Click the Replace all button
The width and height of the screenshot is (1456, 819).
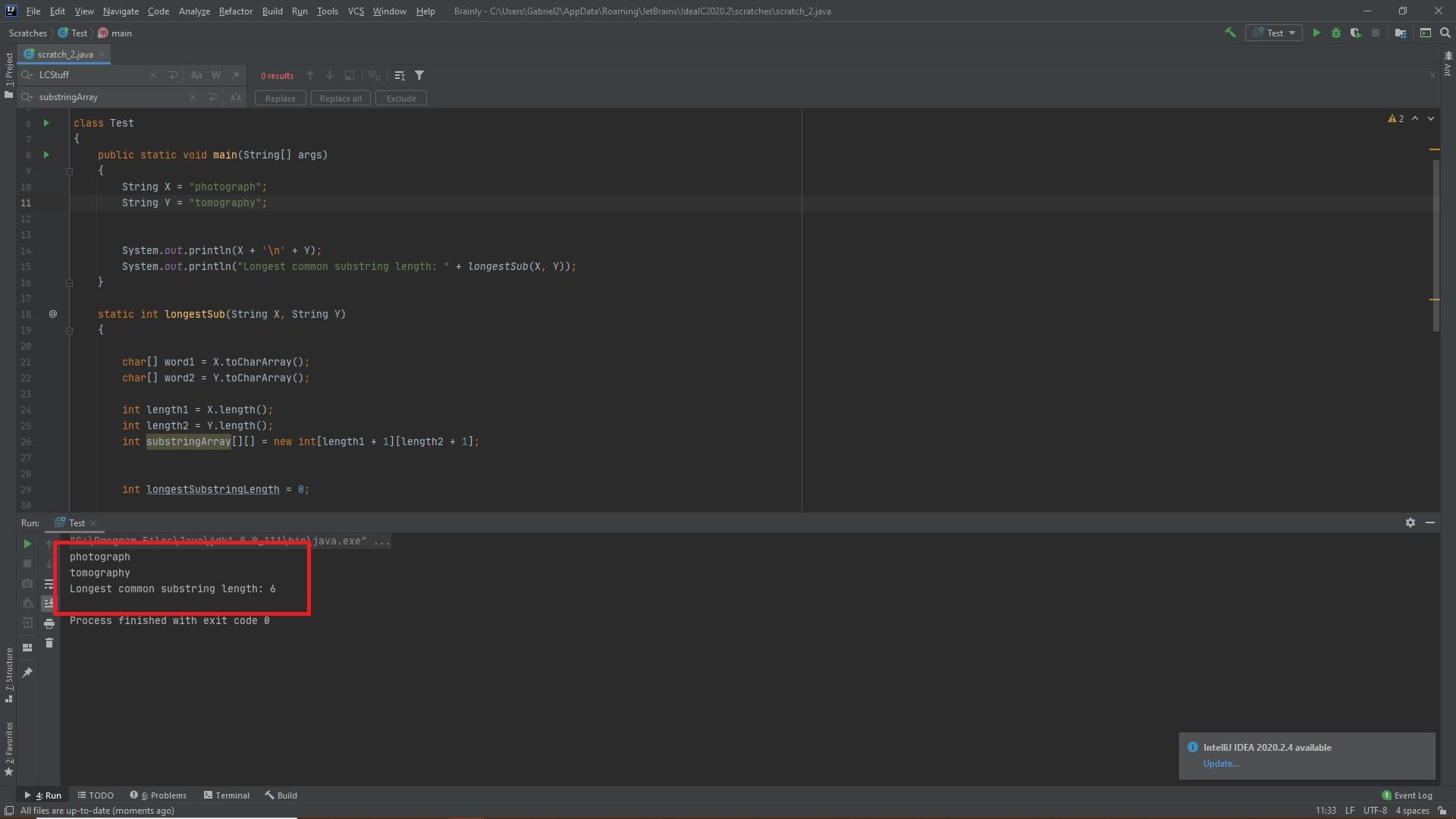tap(340, 99)
